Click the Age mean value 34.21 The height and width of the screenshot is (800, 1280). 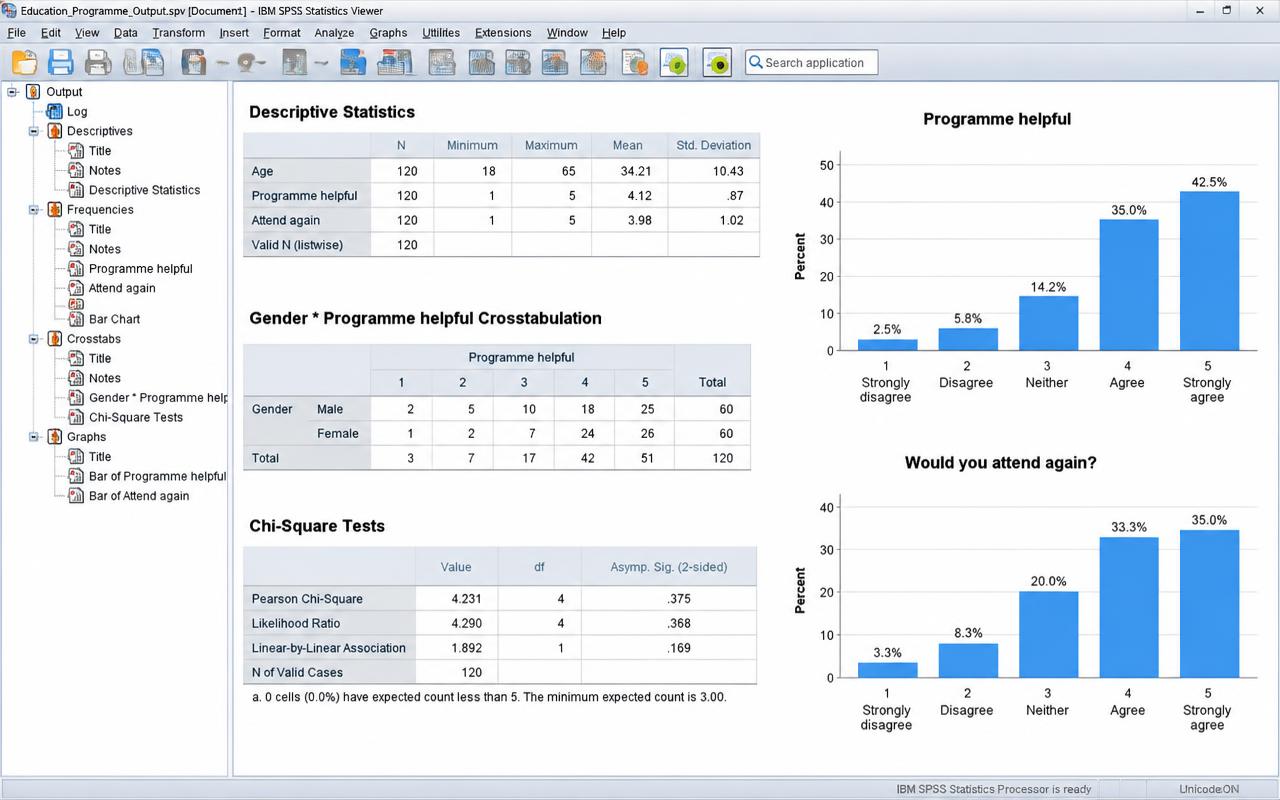coord(636,171)
